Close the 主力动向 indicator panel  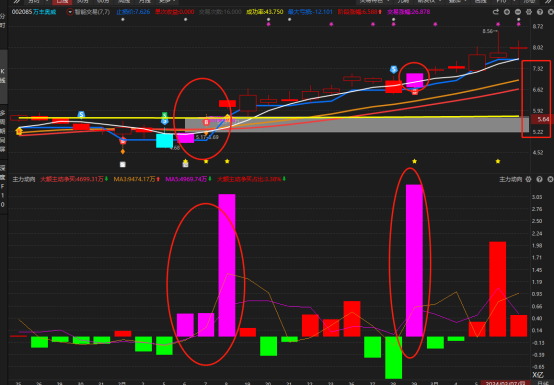(550, 179)
